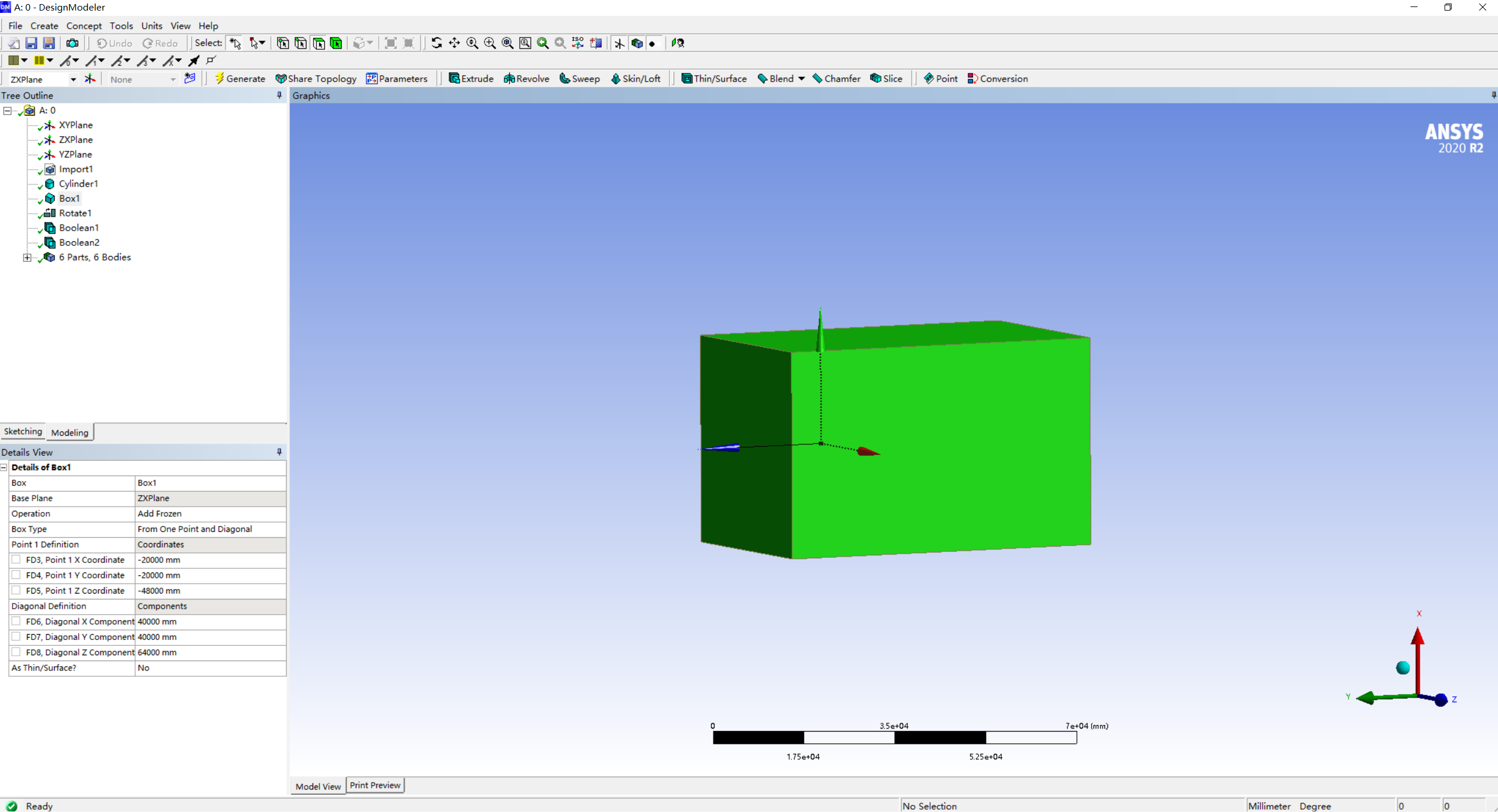Toggle the body selection filter
The image size is (1498, 812).
[336, 43]
